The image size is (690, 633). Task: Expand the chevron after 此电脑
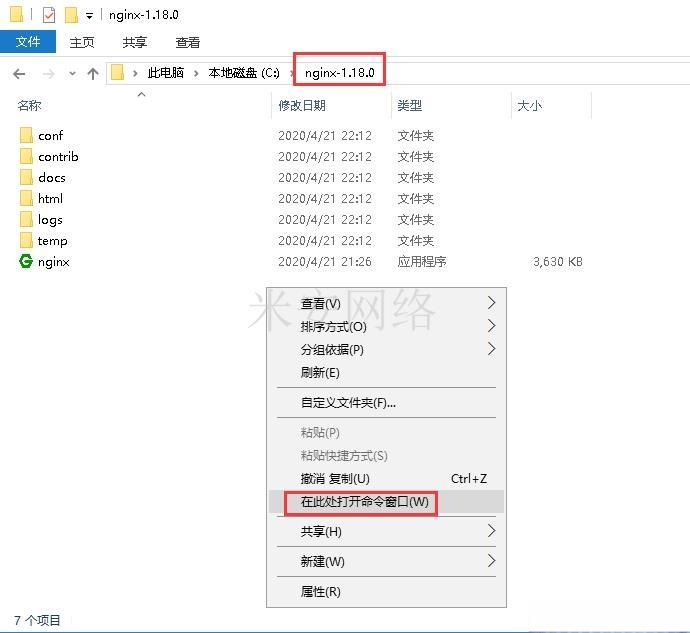coord(196,73)
